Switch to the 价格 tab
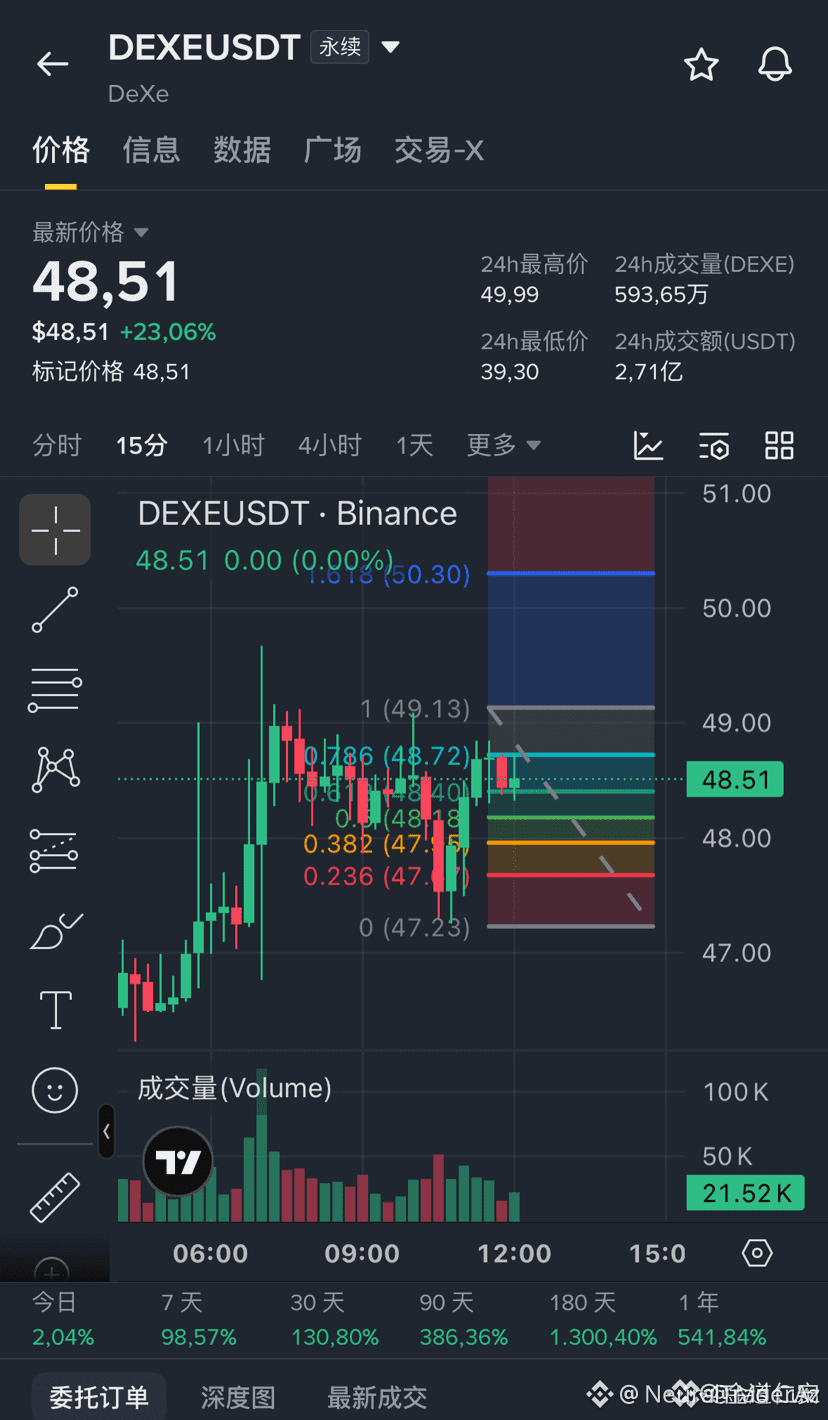 pyautogui.click(x=61, y=150)
